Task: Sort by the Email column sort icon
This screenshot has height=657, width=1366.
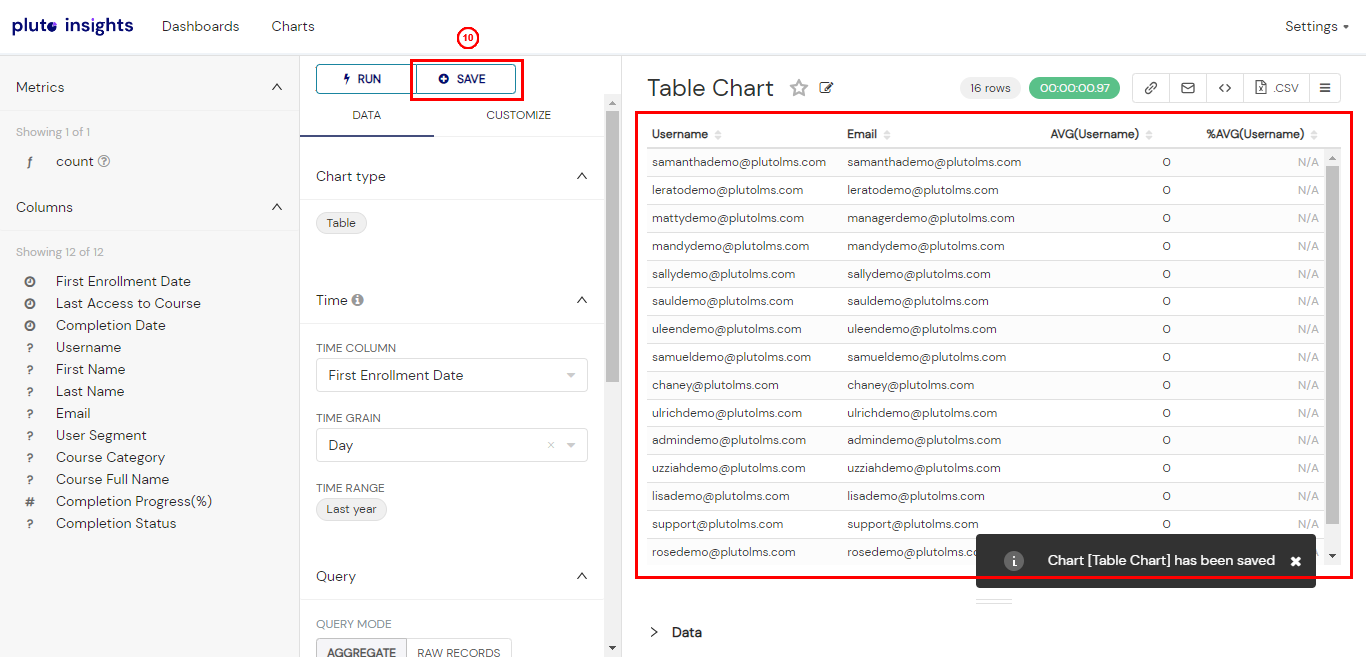Action: point(887,135)
